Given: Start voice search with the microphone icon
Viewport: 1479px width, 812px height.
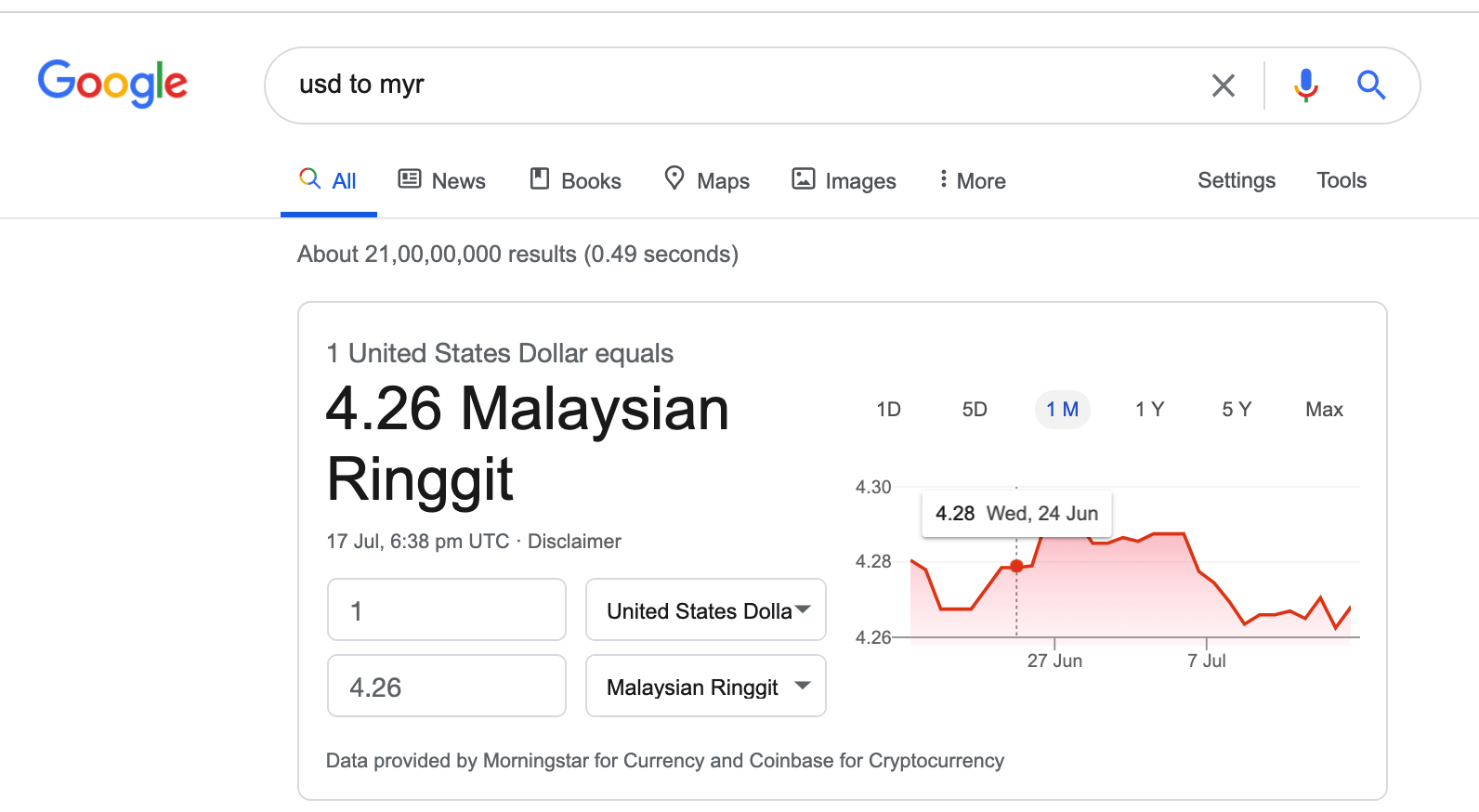Looking at the screenshot, I should tap(1306, 85).
